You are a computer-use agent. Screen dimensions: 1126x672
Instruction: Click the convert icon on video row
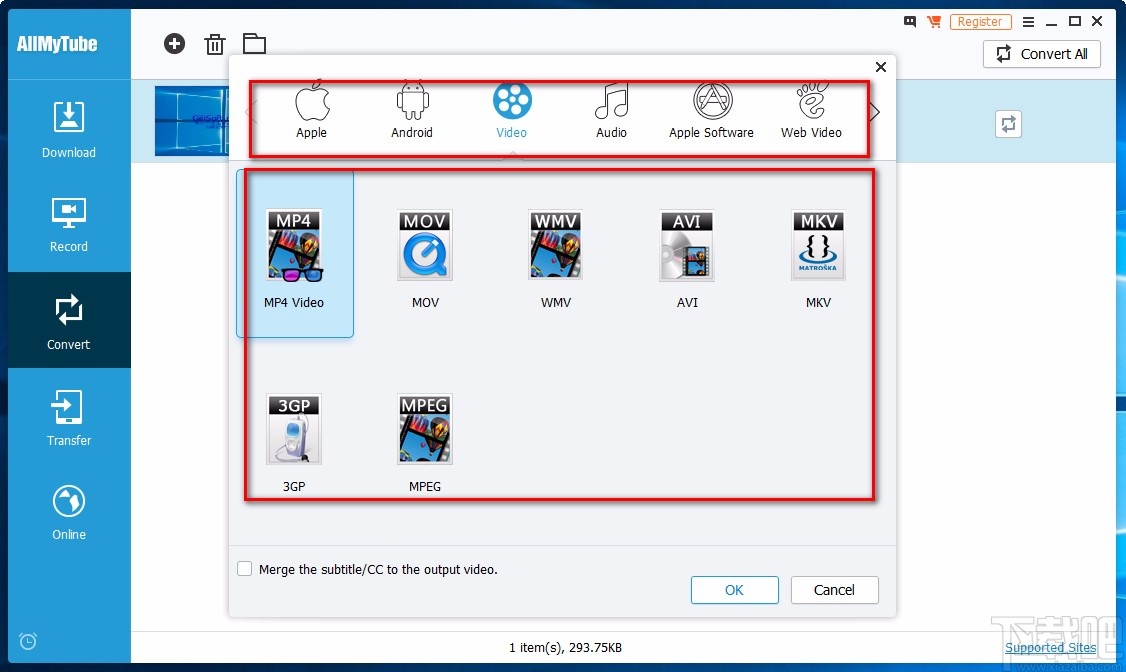click(x=1008, y=124)
